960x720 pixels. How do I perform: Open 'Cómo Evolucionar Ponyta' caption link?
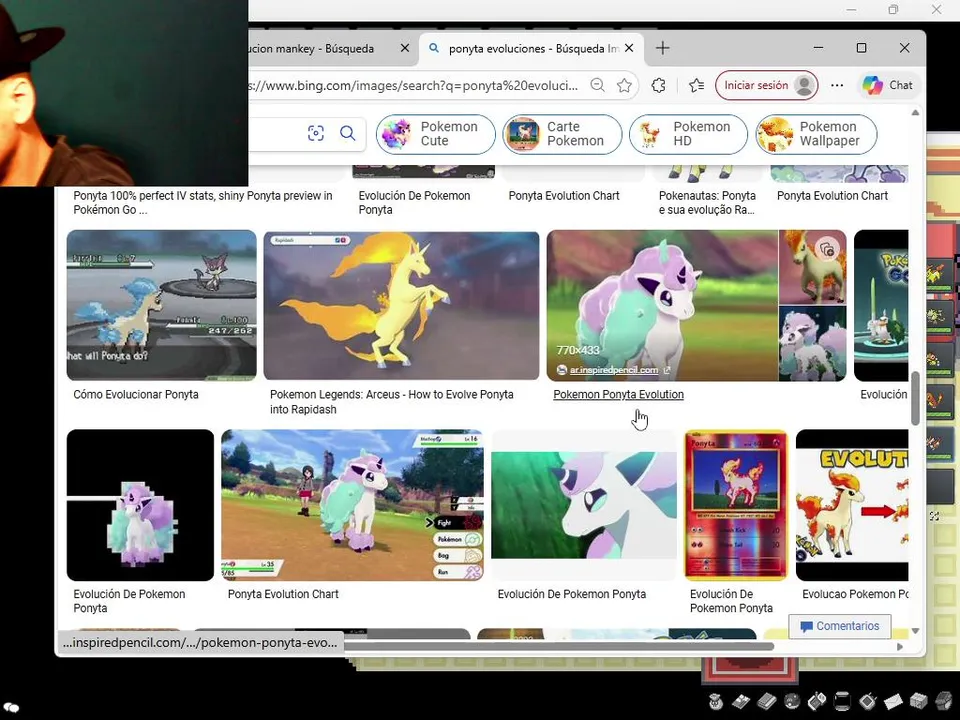136,394
